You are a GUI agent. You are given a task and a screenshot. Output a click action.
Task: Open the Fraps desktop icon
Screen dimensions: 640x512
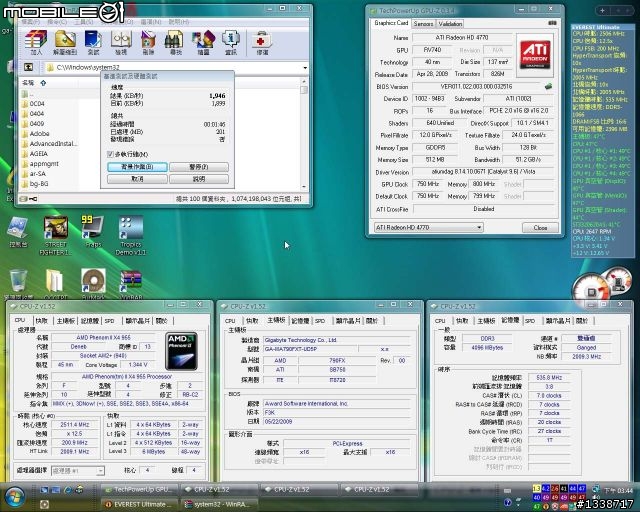pos(93,232)
